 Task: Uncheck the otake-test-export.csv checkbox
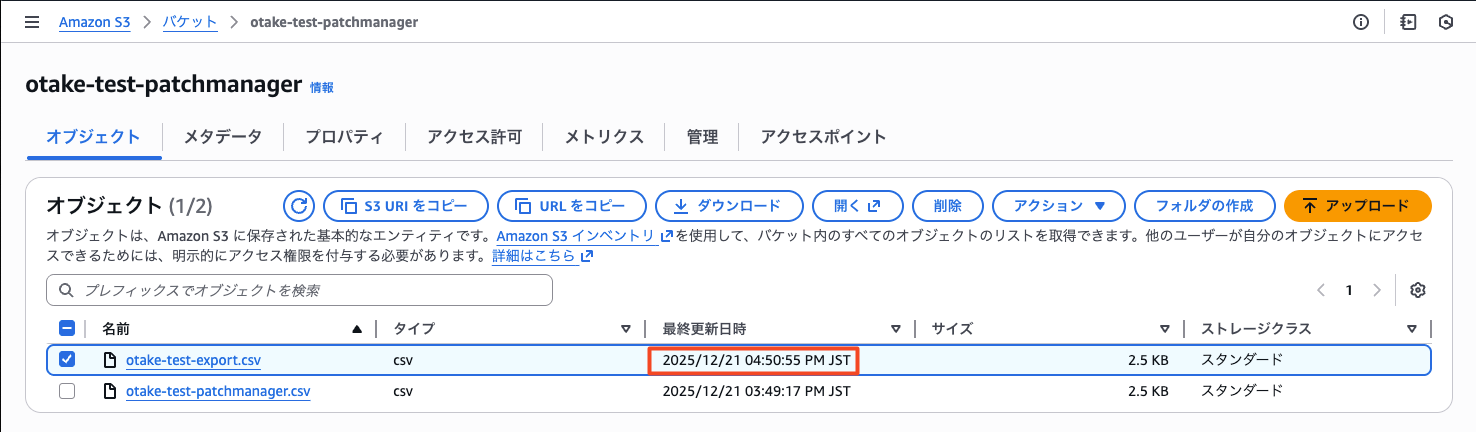tap(67, 360)
